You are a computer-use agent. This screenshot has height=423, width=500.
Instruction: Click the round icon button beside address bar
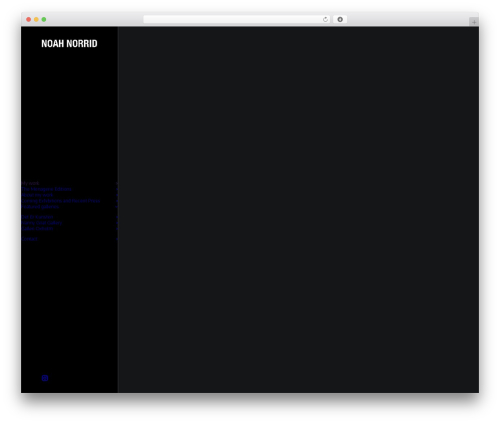pyautogui.click(x=340, y=19)
